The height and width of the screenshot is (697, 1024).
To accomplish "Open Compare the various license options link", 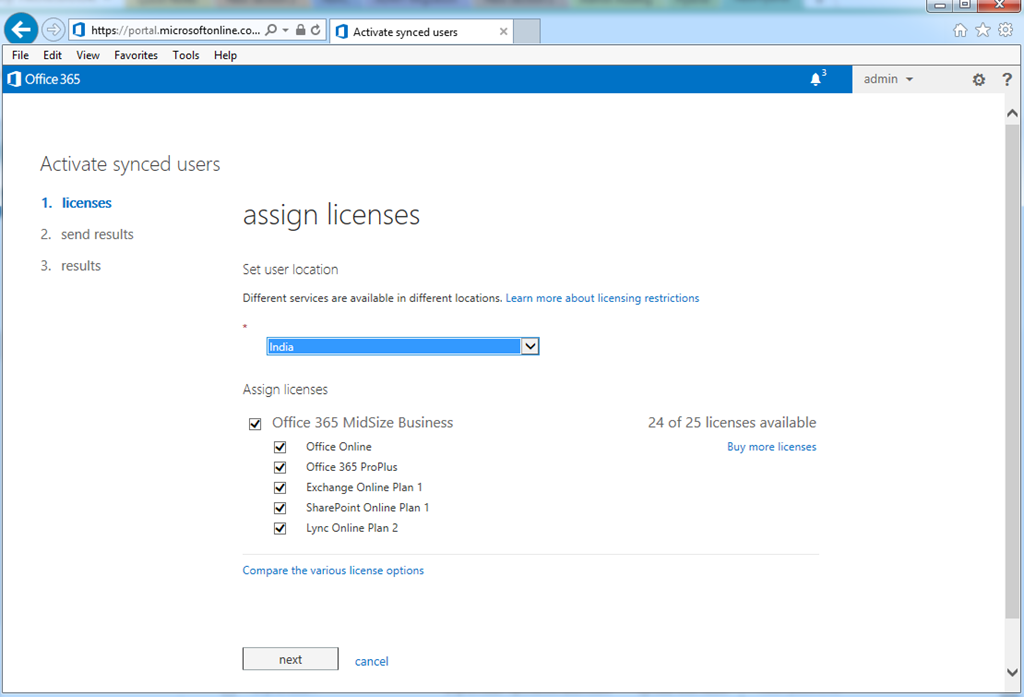I will 333,570.
